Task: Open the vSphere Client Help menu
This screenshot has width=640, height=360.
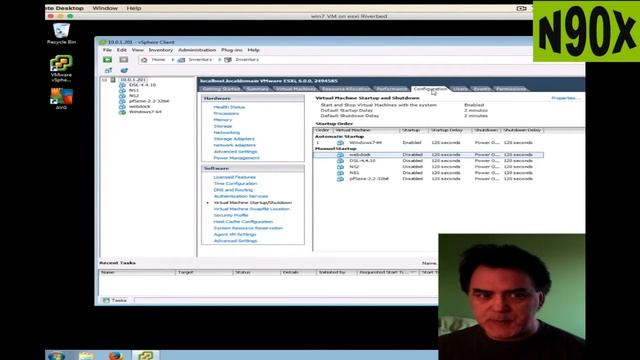Action: coord(253,50)
